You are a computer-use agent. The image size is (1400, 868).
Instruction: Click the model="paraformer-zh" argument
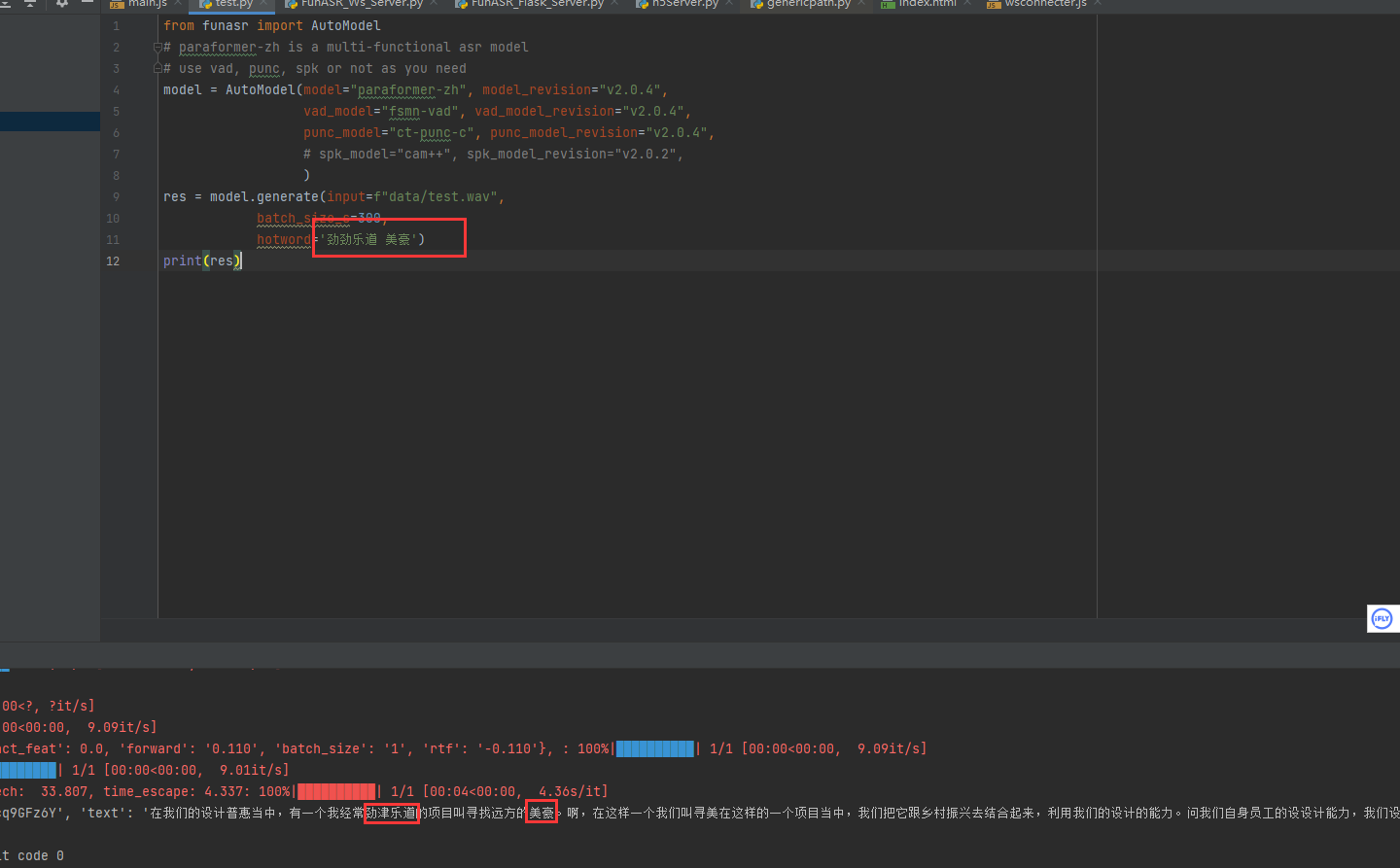(385, 90)
